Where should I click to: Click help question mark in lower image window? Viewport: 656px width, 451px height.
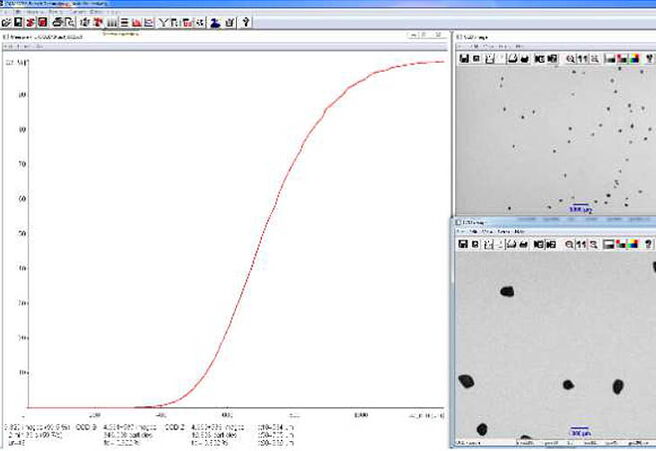tap(648, 244)
